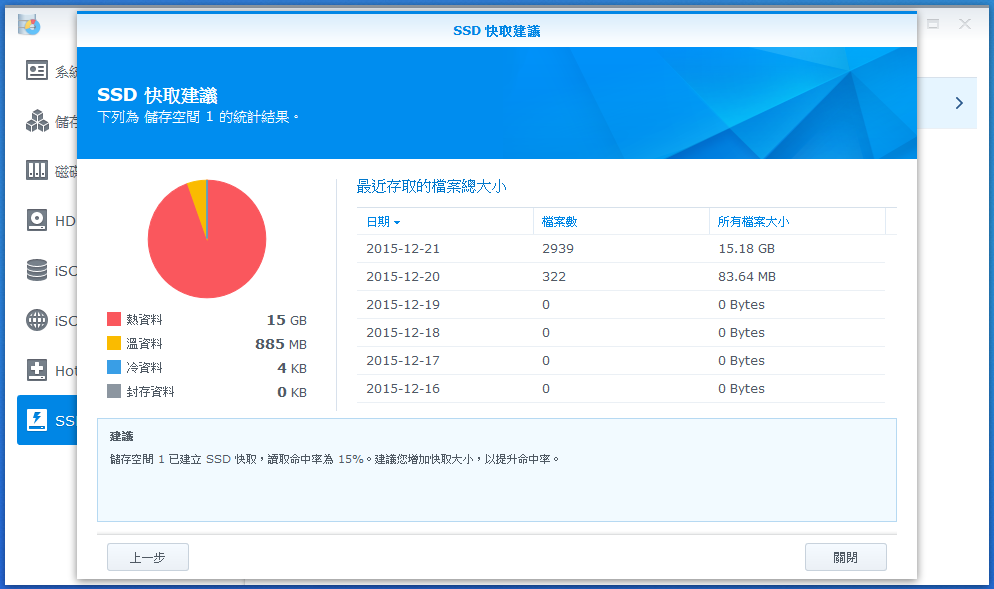Select the 2015-12-21 date cell
The height and width of the screenshot is (589, 994).
click(x=403, y=249)
